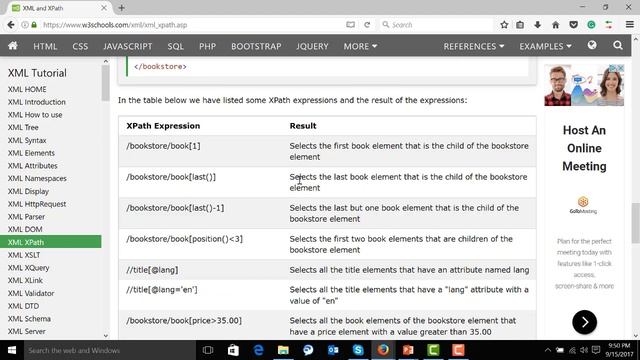
Task: Open Firefox downloads arrow icon
Action: pos(538,25)
